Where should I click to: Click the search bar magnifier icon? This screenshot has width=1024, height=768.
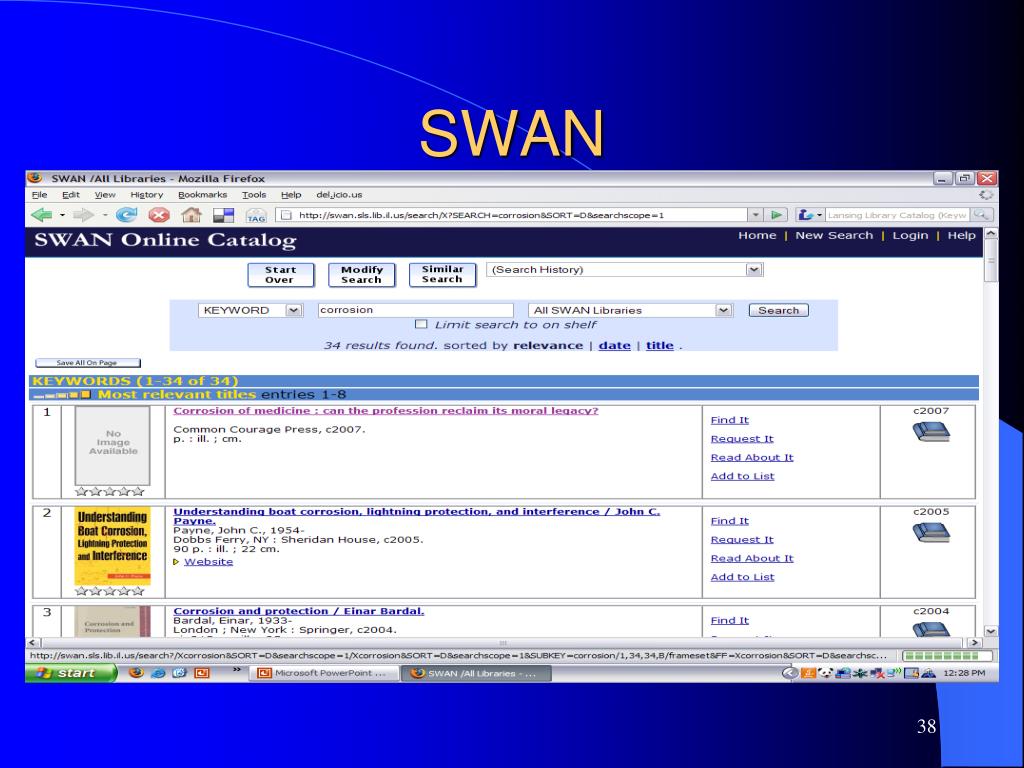[x=982, y=215]
